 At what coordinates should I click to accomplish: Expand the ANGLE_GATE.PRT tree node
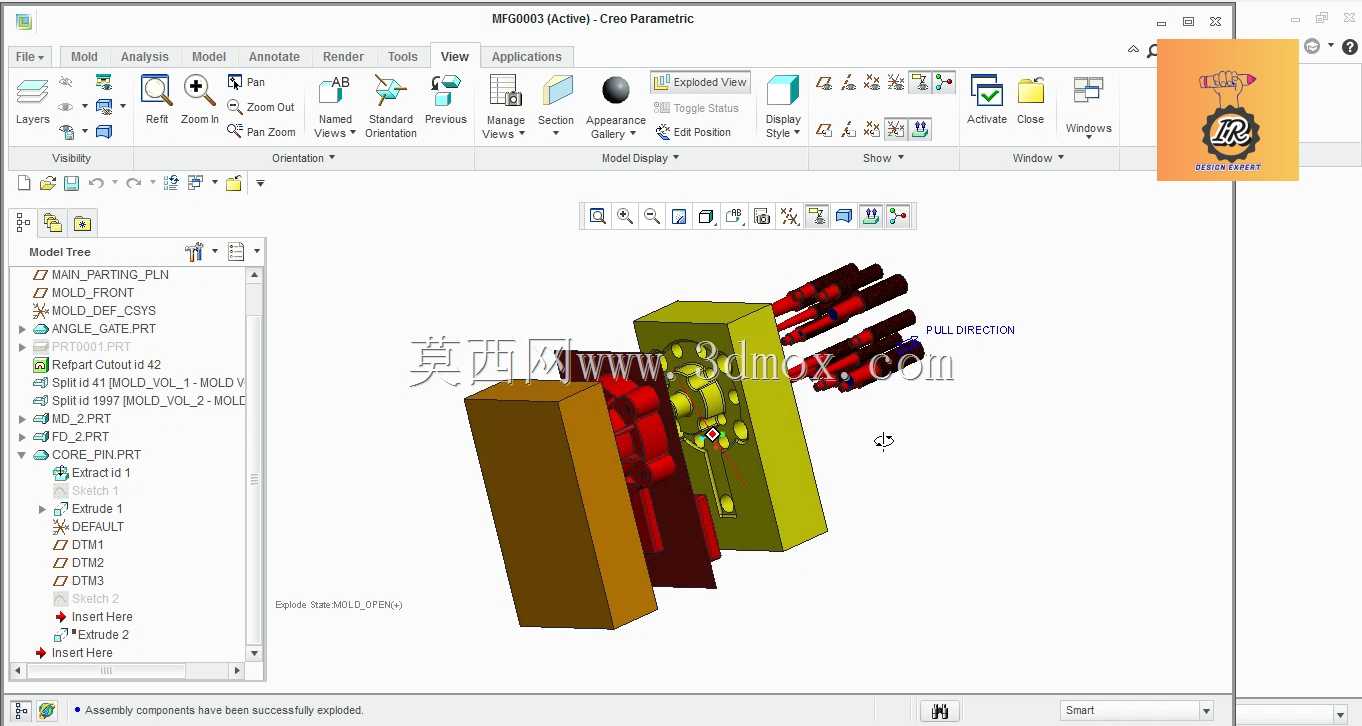pyautogui.click(x=22, y=329)
